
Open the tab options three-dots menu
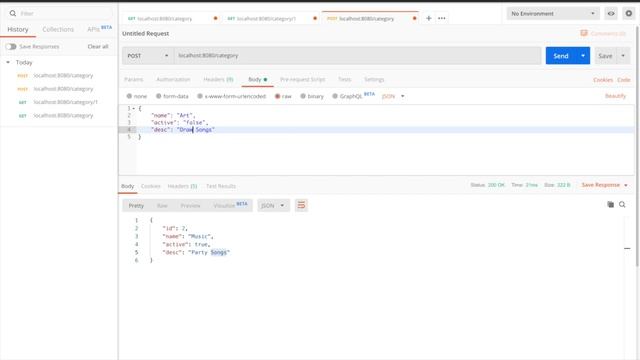coord(442,18)
